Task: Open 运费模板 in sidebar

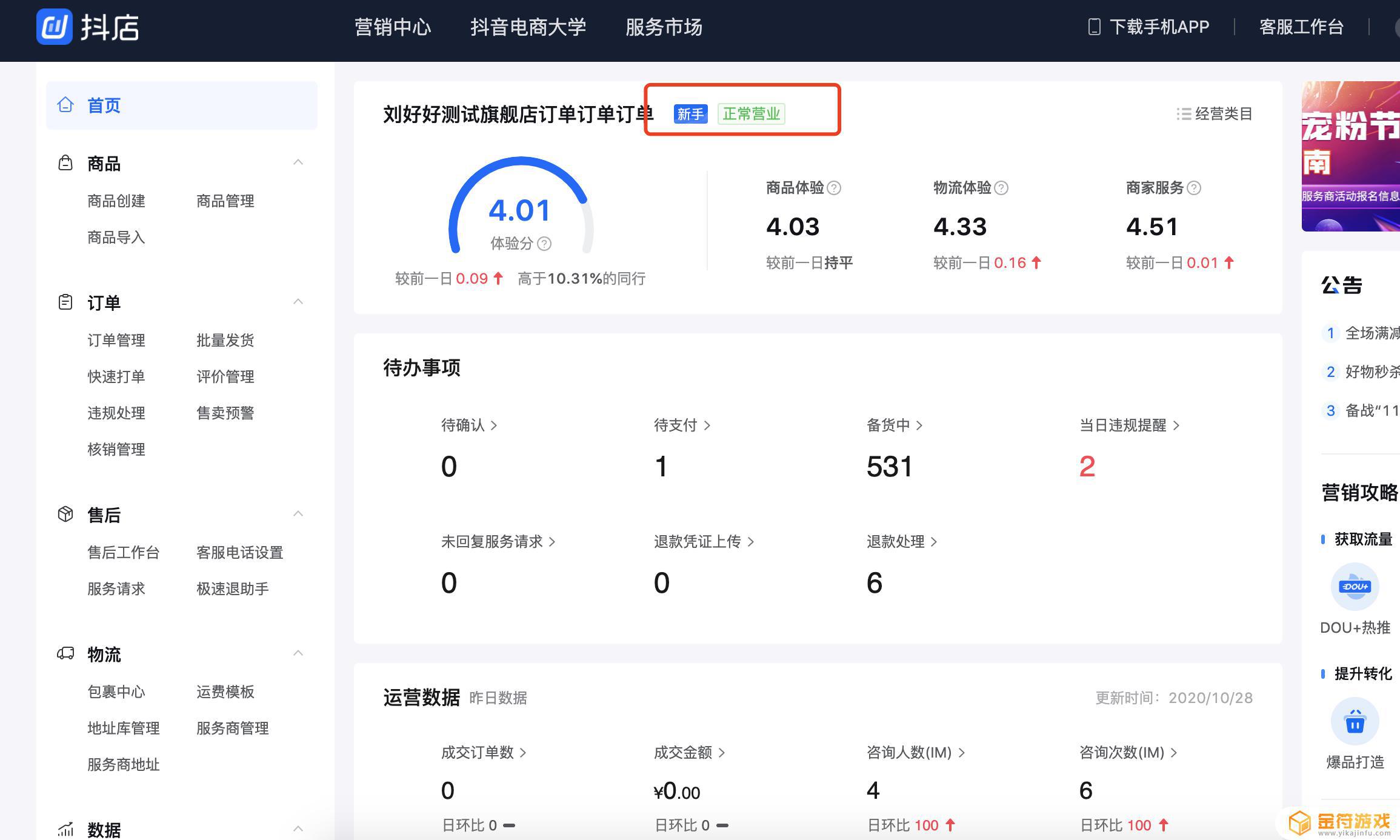Action: pyautogui.click(x=225, y=692)
